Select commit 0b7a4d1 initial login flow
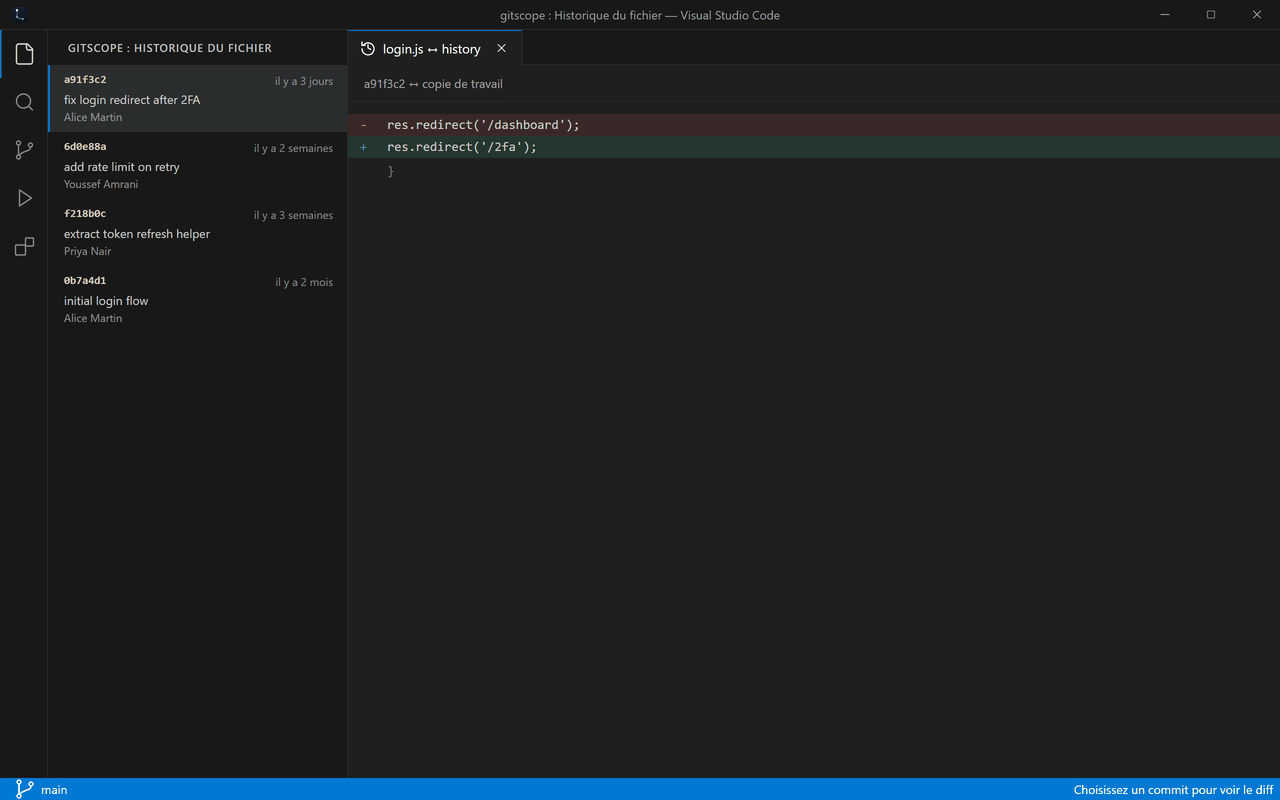The image size is (1280, 800). [x=198, y=300]
